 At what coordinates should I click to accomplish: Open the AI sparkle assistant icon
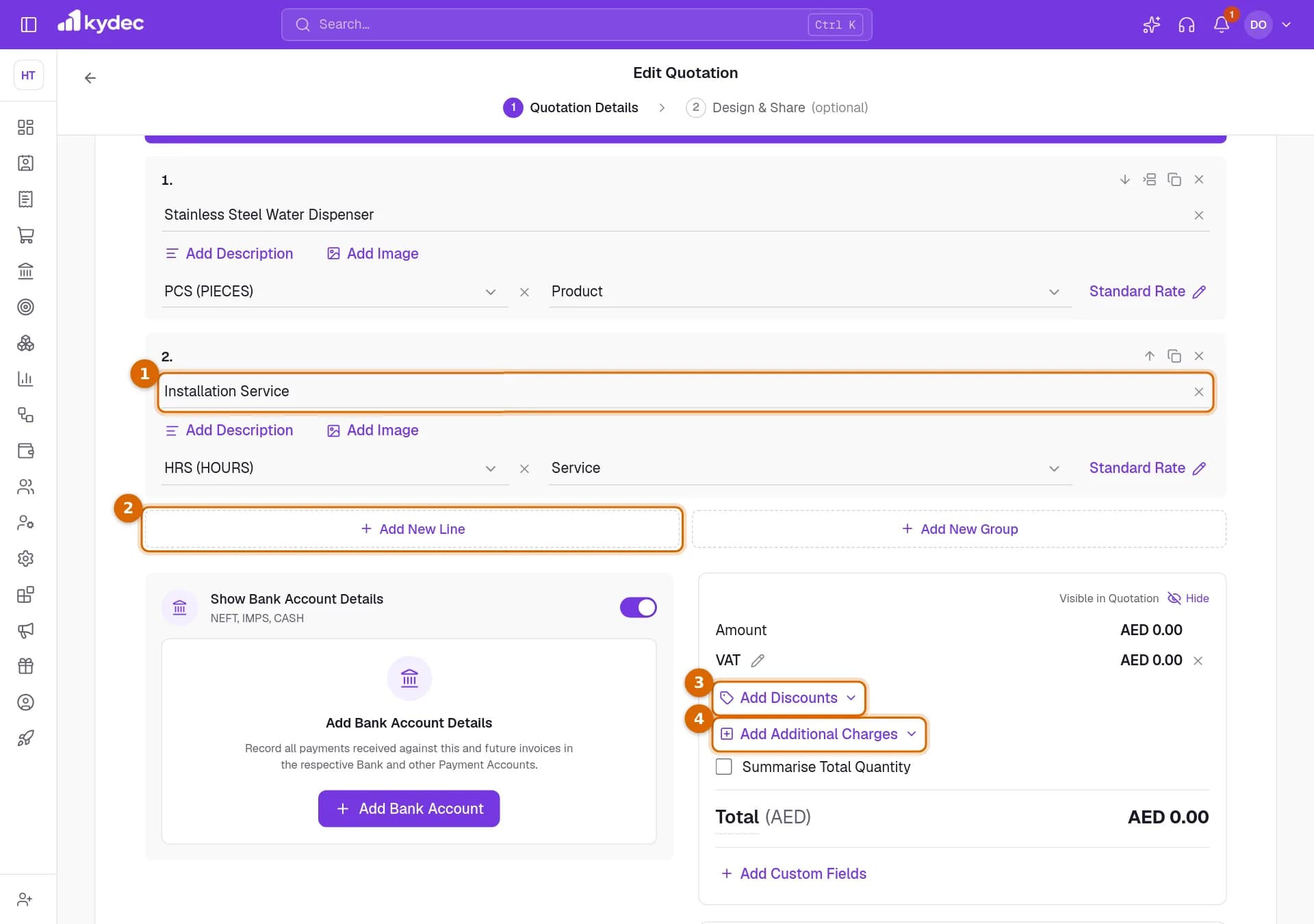click(x=1151, y=25)
